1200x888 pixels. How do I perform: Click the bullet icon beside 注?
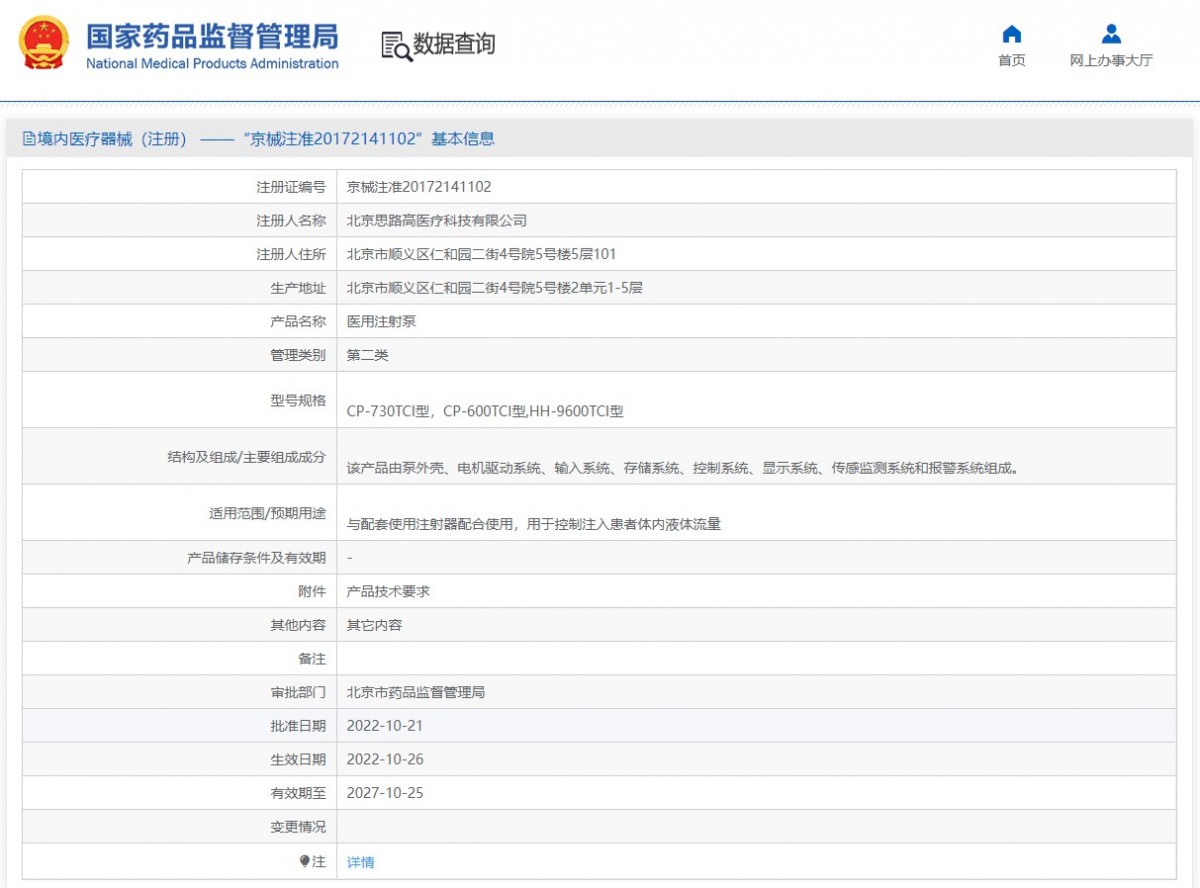tap(305, 861)
